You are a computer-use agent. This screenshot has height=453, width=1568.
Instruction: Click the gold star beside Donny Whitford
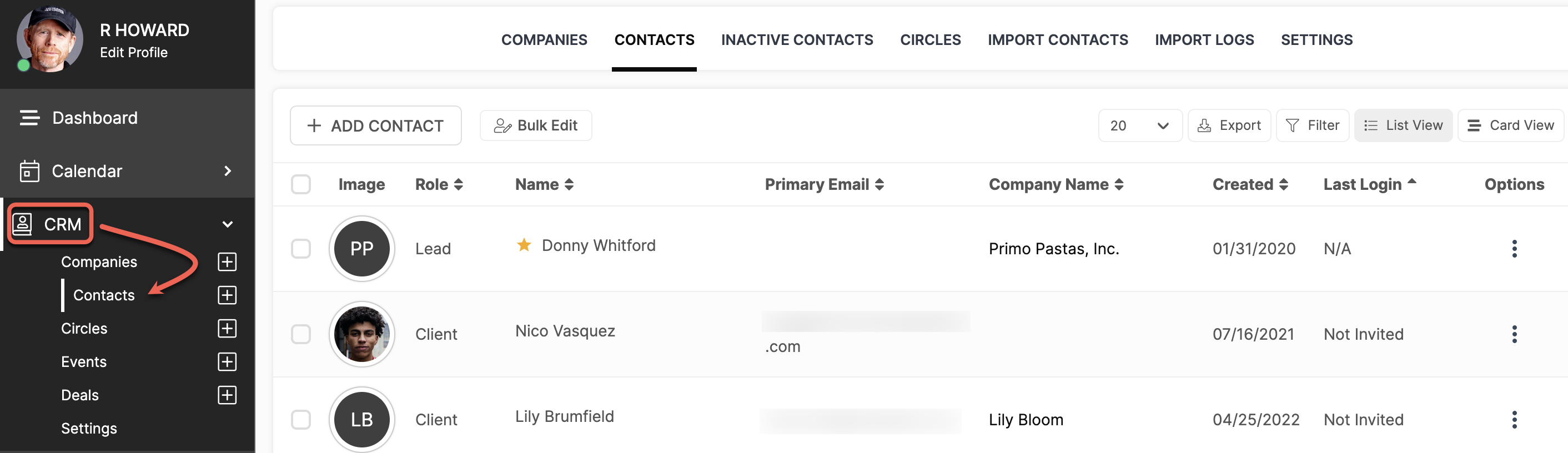point(524,245)
